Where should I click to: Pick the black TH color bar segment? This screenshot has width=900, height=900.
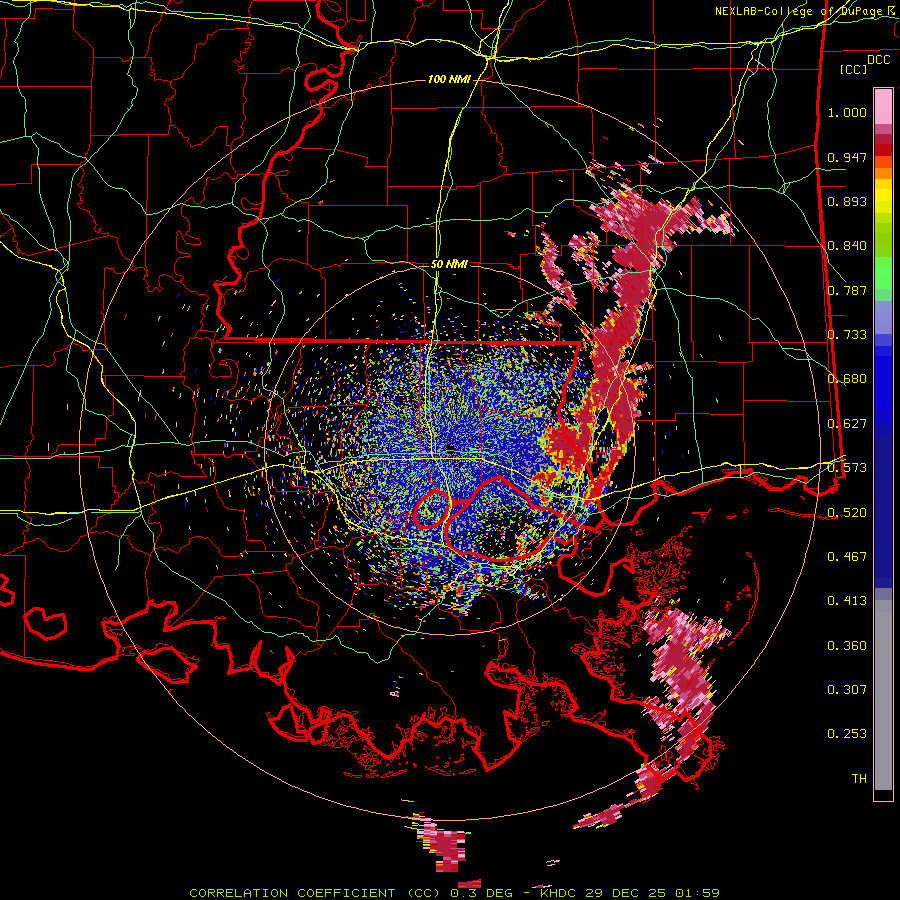tap(883, 794)
